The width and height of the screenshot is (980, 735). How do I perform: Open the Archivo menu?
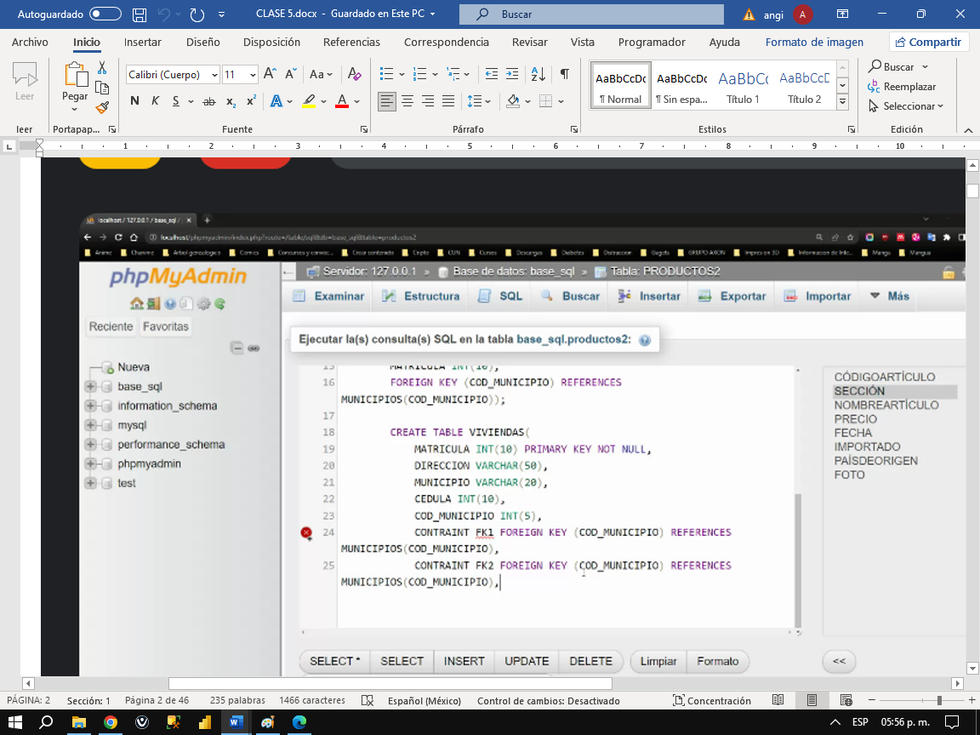29,42
